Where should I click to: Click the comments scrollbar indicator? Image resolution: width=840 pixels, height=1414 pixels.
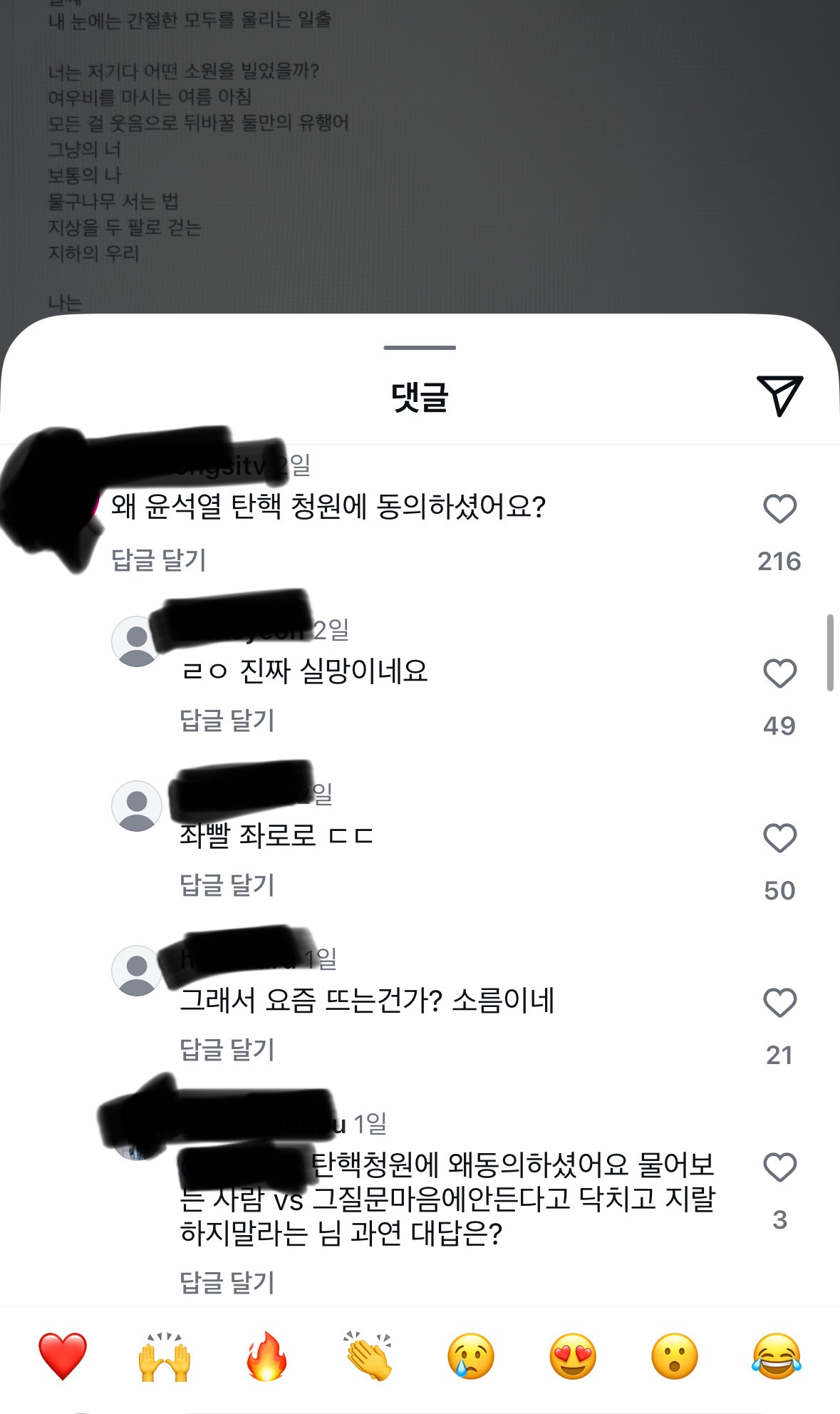(830, 652)
